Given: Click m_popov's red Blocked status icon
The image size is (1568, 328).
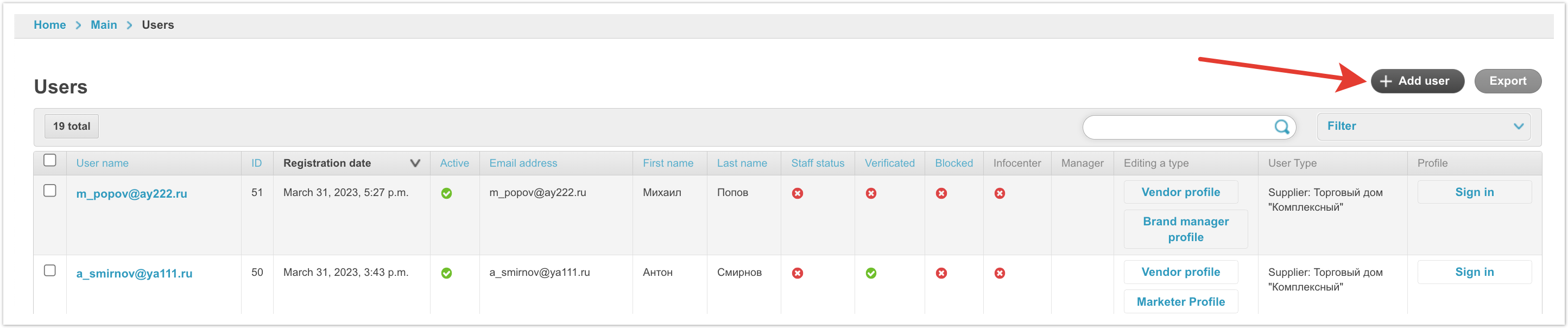Looking at the screenshot, I should pyautogui.click(x=940, y=193).
